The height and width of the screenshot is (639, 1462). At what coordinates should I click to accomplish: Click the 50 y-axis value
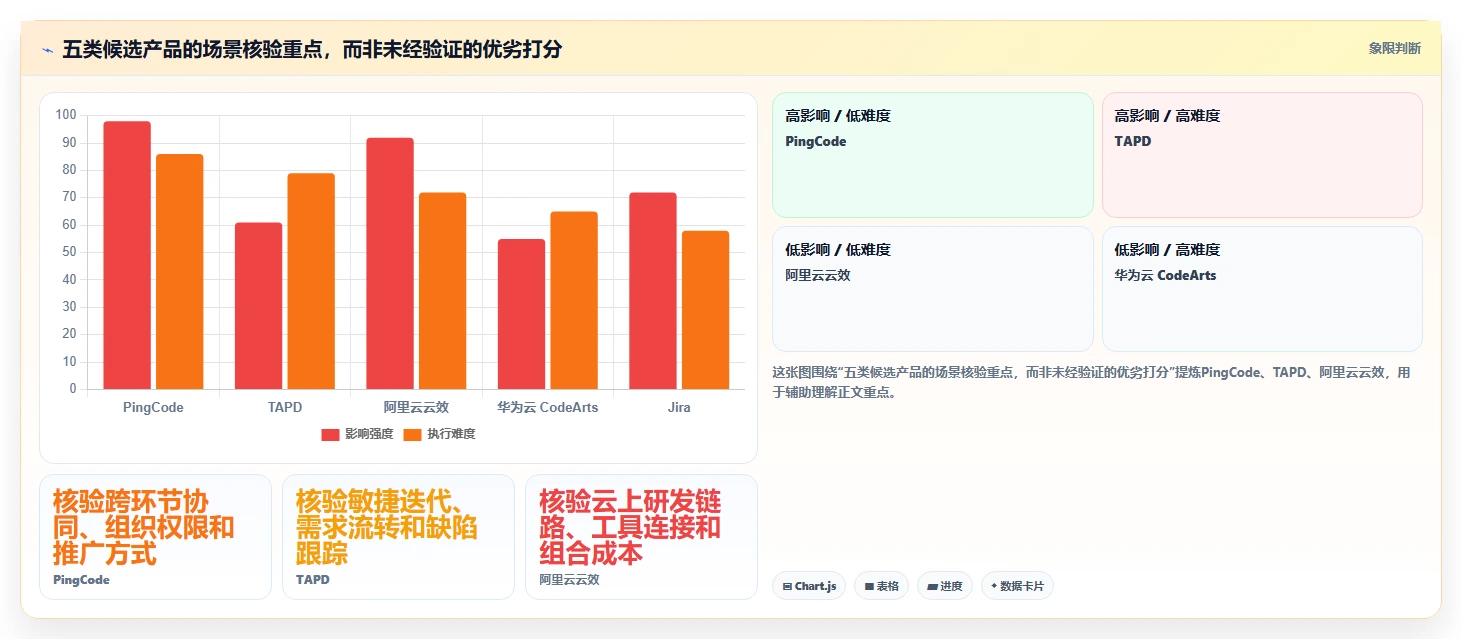69,252
